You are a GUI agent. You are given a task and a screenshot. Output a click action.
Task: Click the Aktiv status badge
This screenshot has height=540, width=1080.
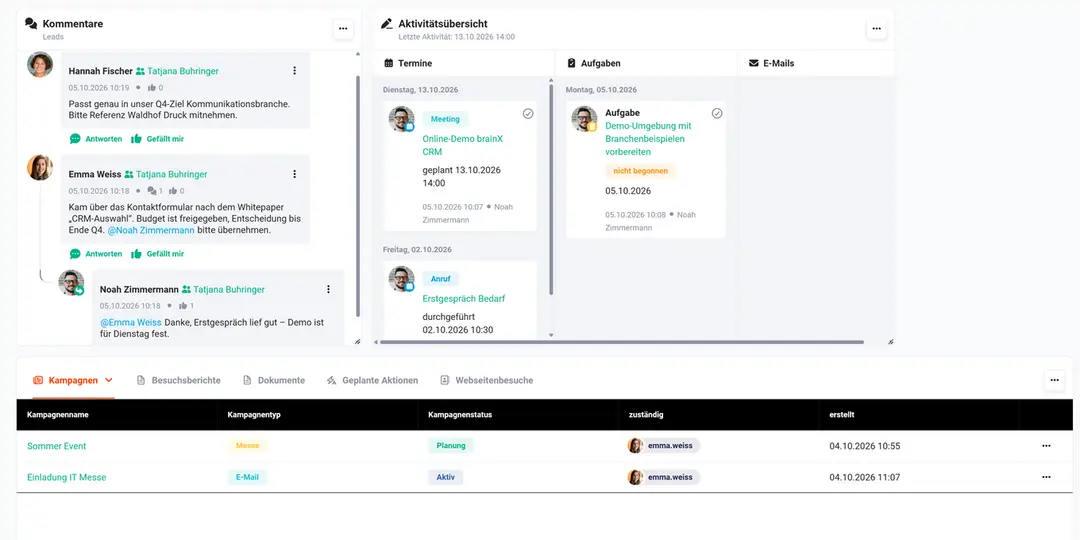(446, 477)
